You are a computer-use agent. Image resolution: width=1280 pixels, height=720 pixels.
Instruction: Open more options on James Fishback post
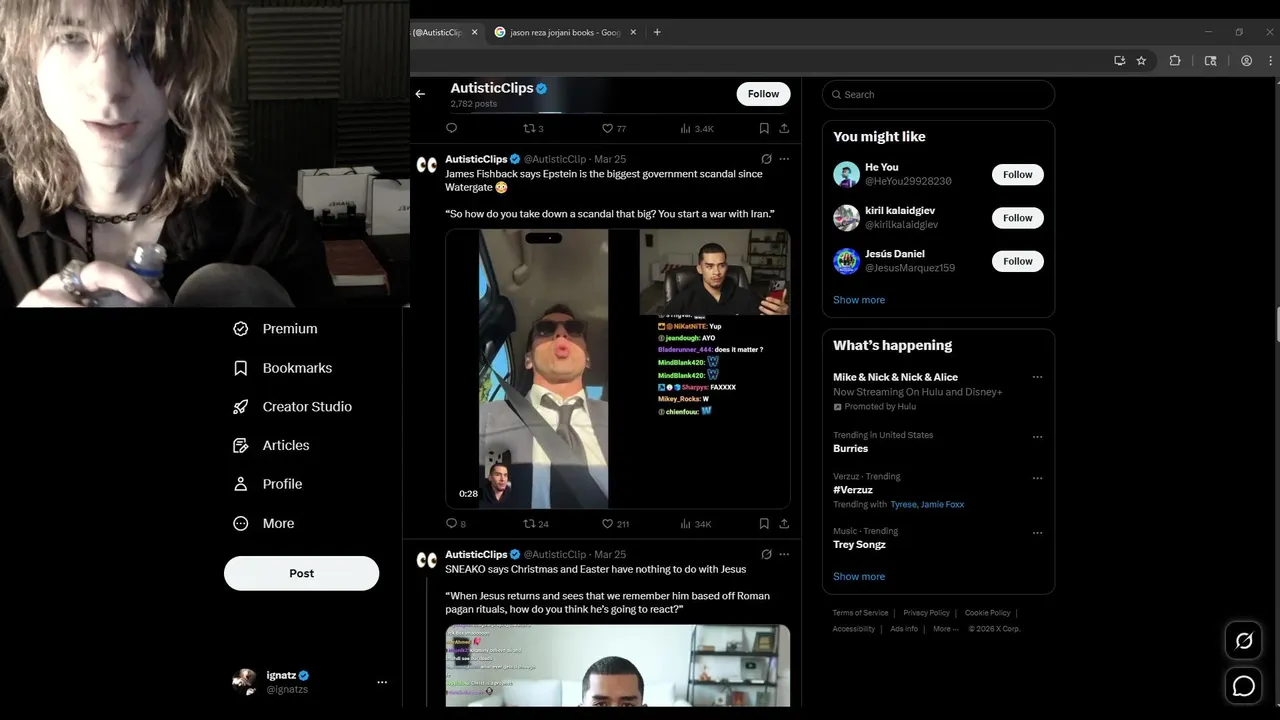pyautogui.click(x=784, y=159)
